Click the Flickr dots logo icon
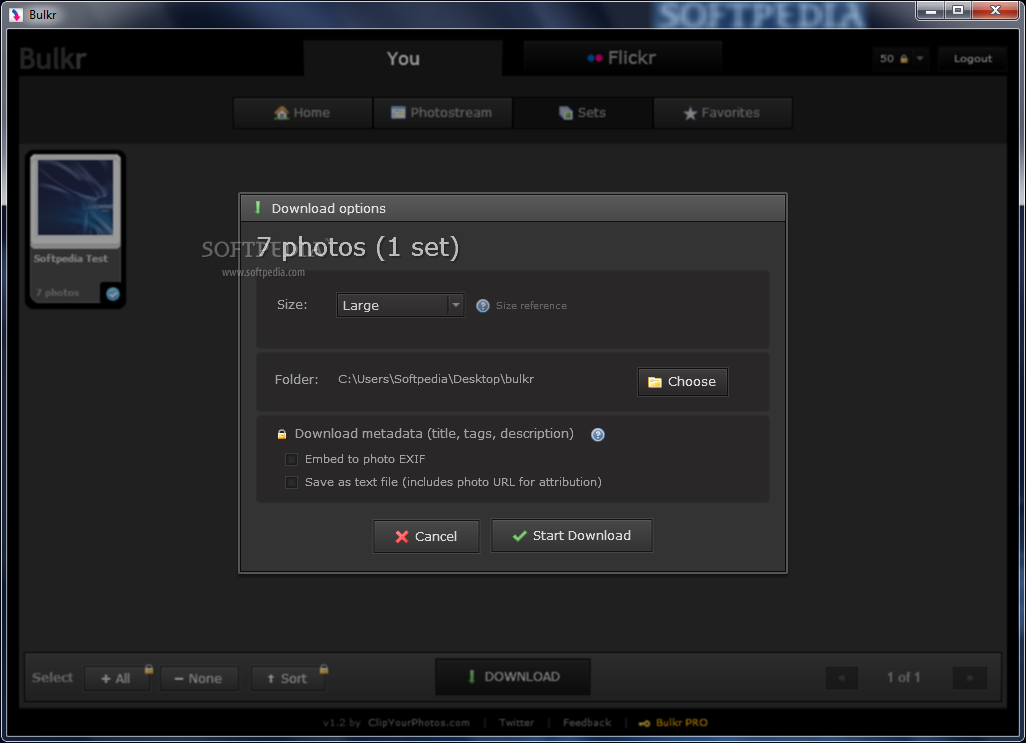Screen dimensions: 1026x743 [594, 58]
